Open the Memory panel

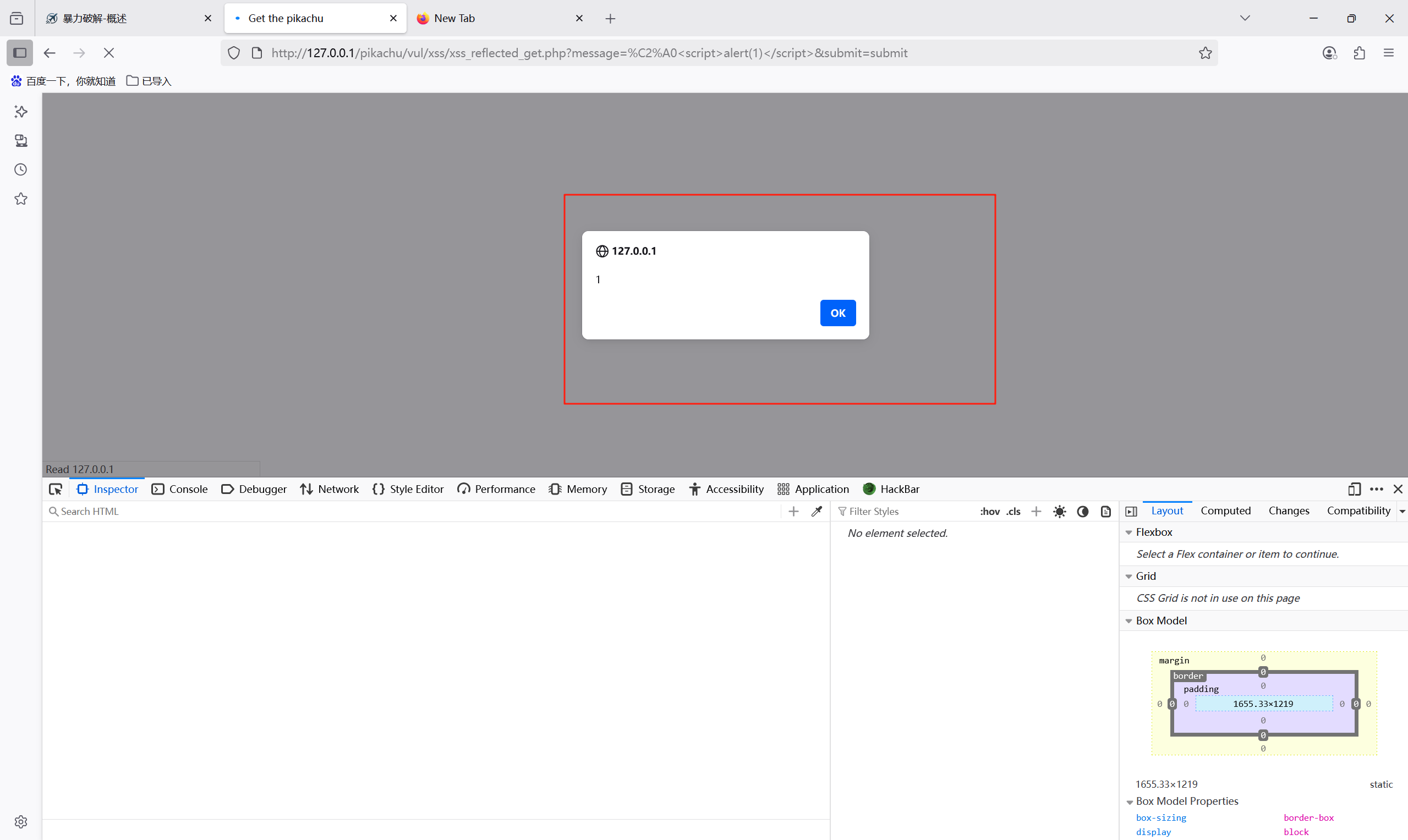point(578,489)
